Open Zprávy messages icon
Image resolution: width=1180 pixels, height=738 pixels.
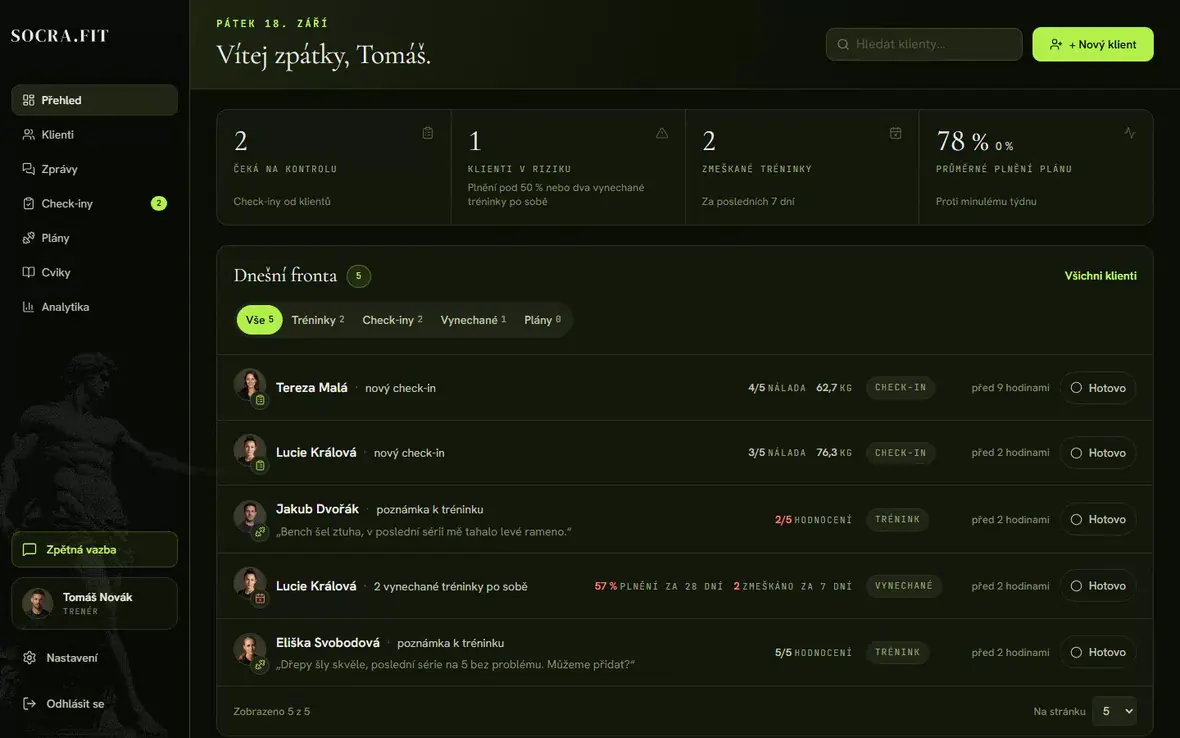(x=29, y=169)
